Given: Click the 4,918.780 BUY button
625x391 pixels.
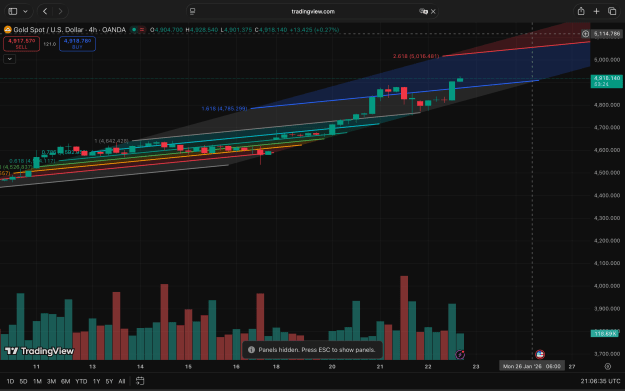Looking at the screenshot, I should 77,44.
